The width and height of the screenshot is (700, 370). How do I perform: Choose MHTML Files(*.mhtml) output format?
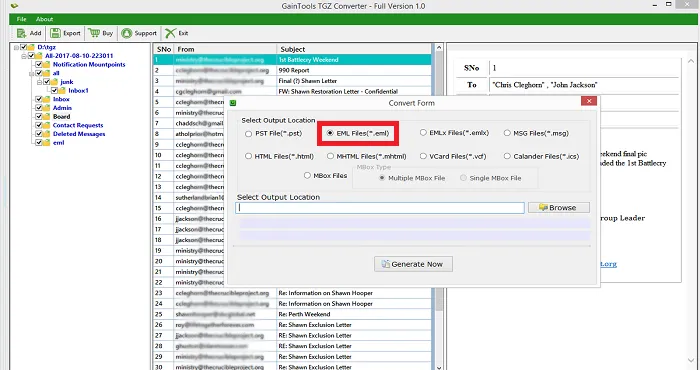(x=330, y=156)
